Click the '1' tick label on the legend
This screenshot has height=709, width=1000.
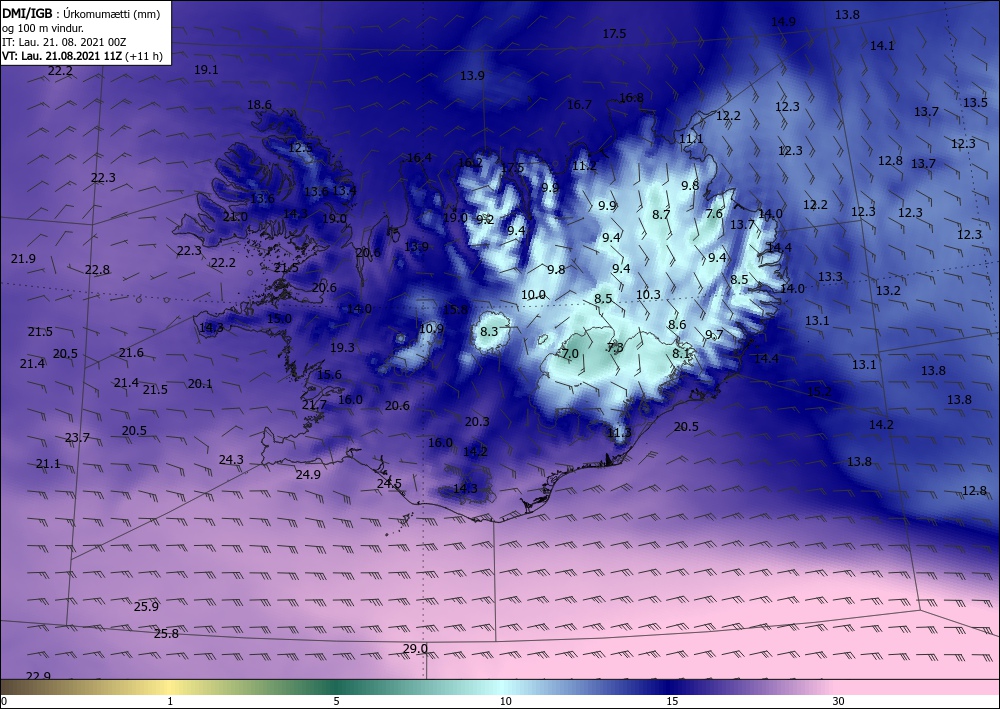[x=170, y=702]
